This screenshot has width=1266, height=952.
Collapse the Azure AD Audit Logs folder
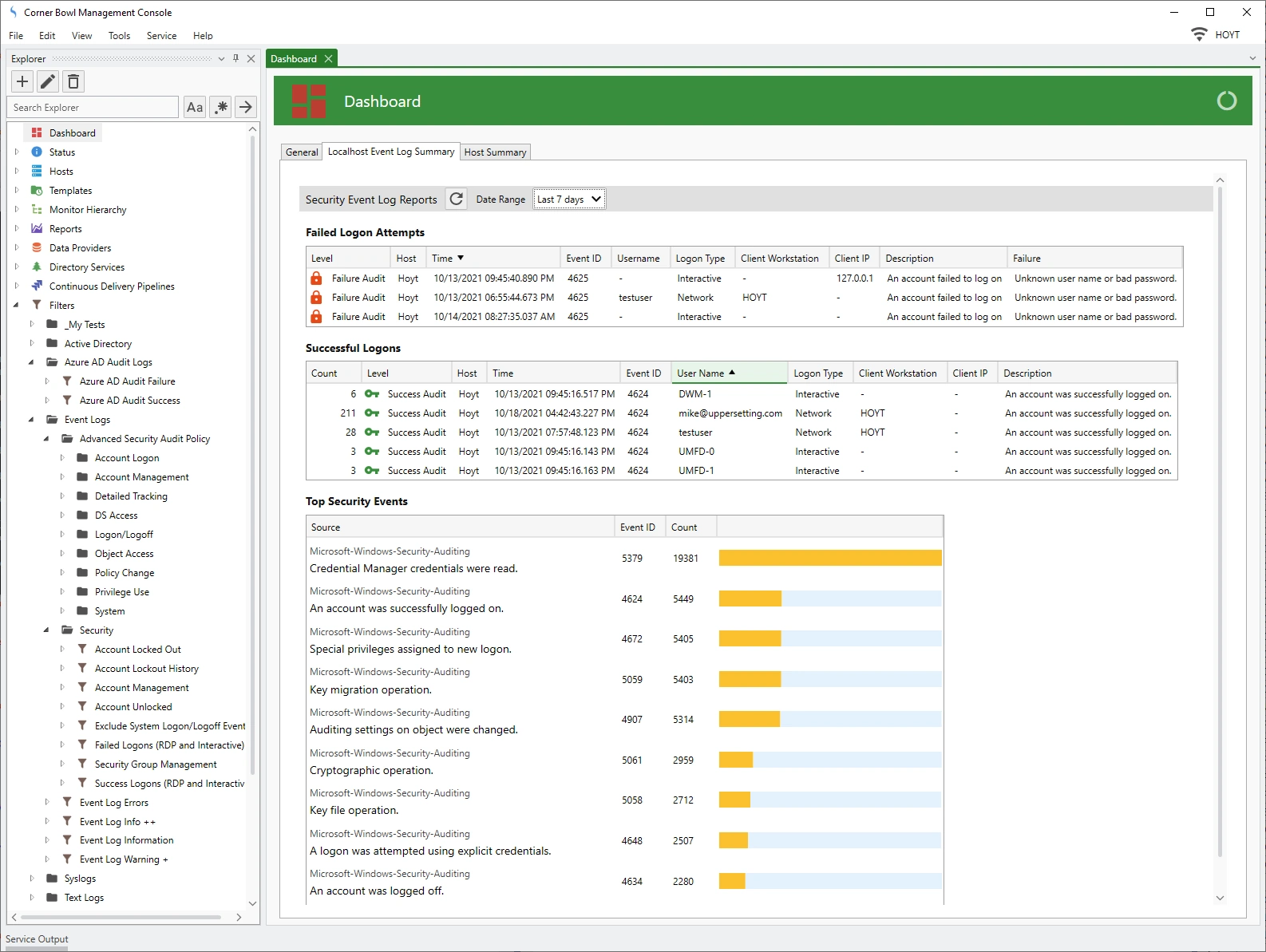(x=32, y=362)
